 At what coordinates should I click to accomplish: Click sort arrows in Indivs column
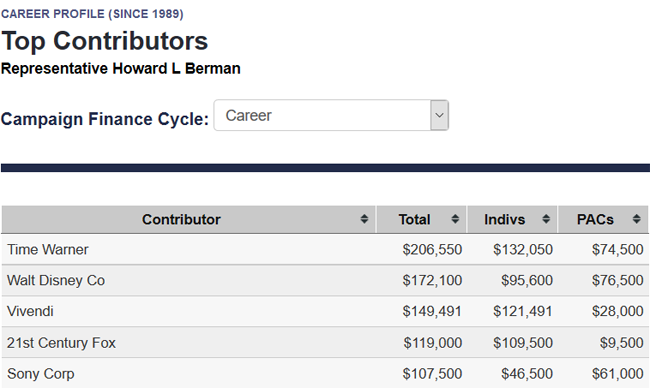coord(546,219)
